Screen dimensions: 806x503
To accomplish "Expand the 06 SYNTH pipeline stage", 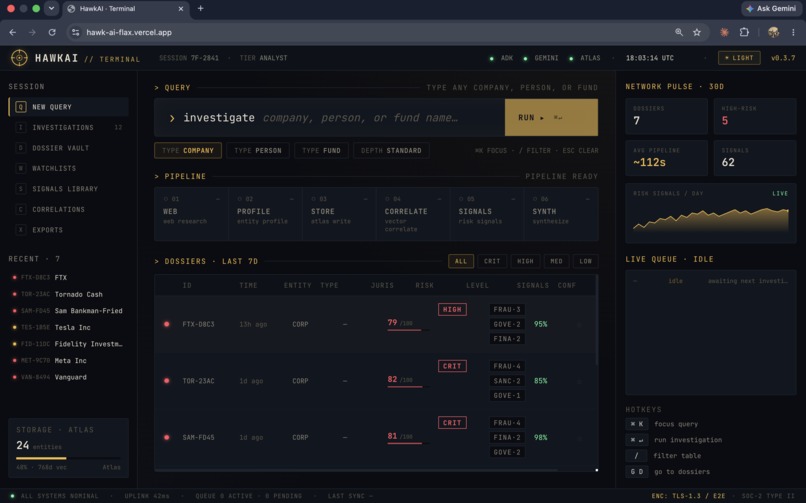I will tap(561, 214).
